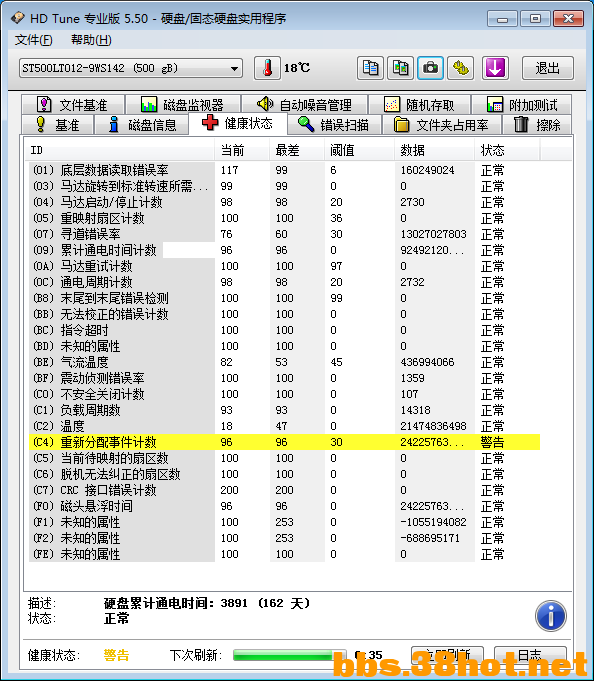This screenshot has height=681, width=594.
Task: Select the (BC) 指令超时 row
Action: click(x=284, y=330)
